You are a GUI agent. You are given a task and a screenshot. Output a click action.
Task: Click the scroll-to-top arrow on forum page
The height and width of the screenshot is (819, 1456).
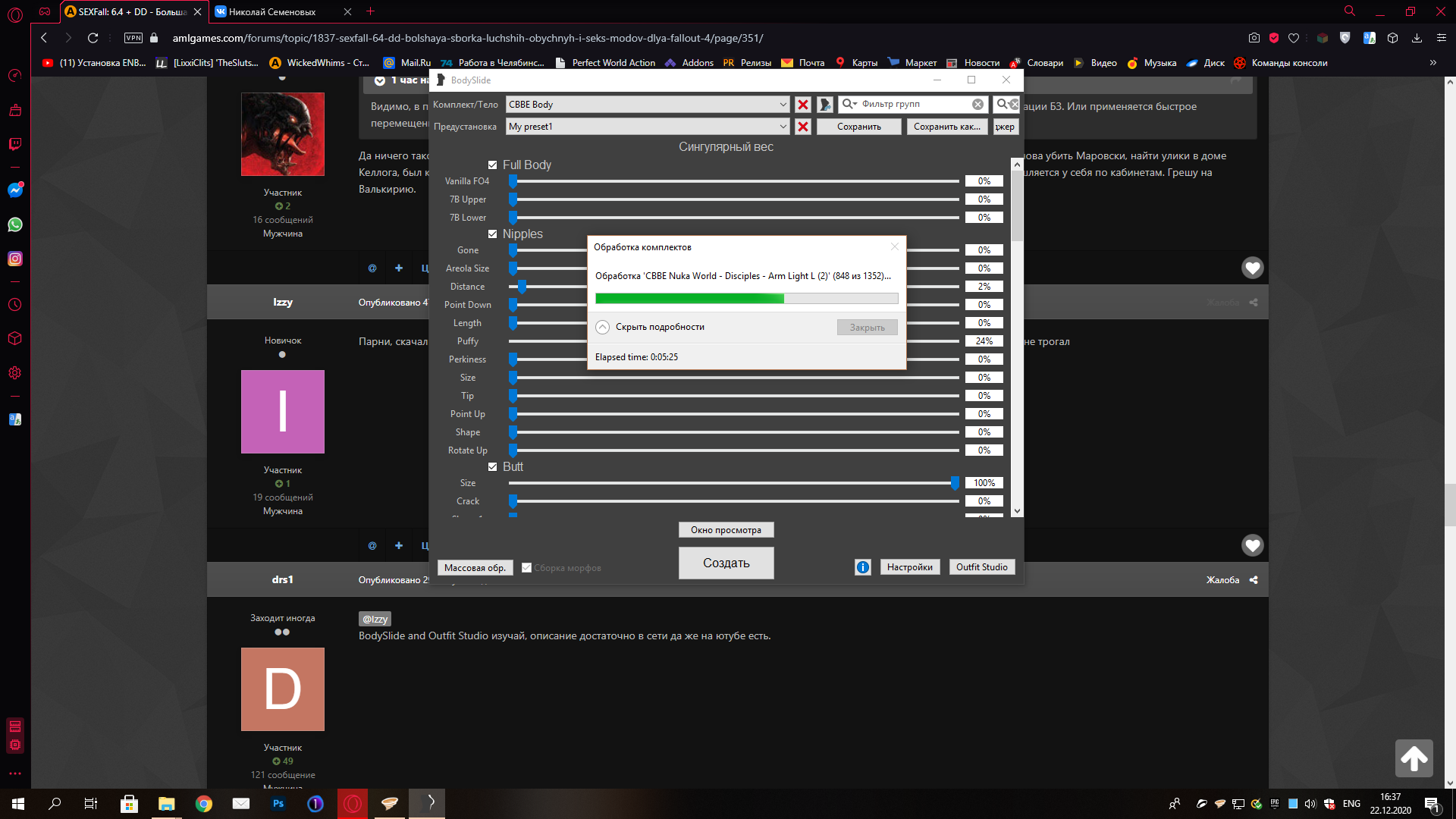pyautogui.click(x=1414, y=758)
